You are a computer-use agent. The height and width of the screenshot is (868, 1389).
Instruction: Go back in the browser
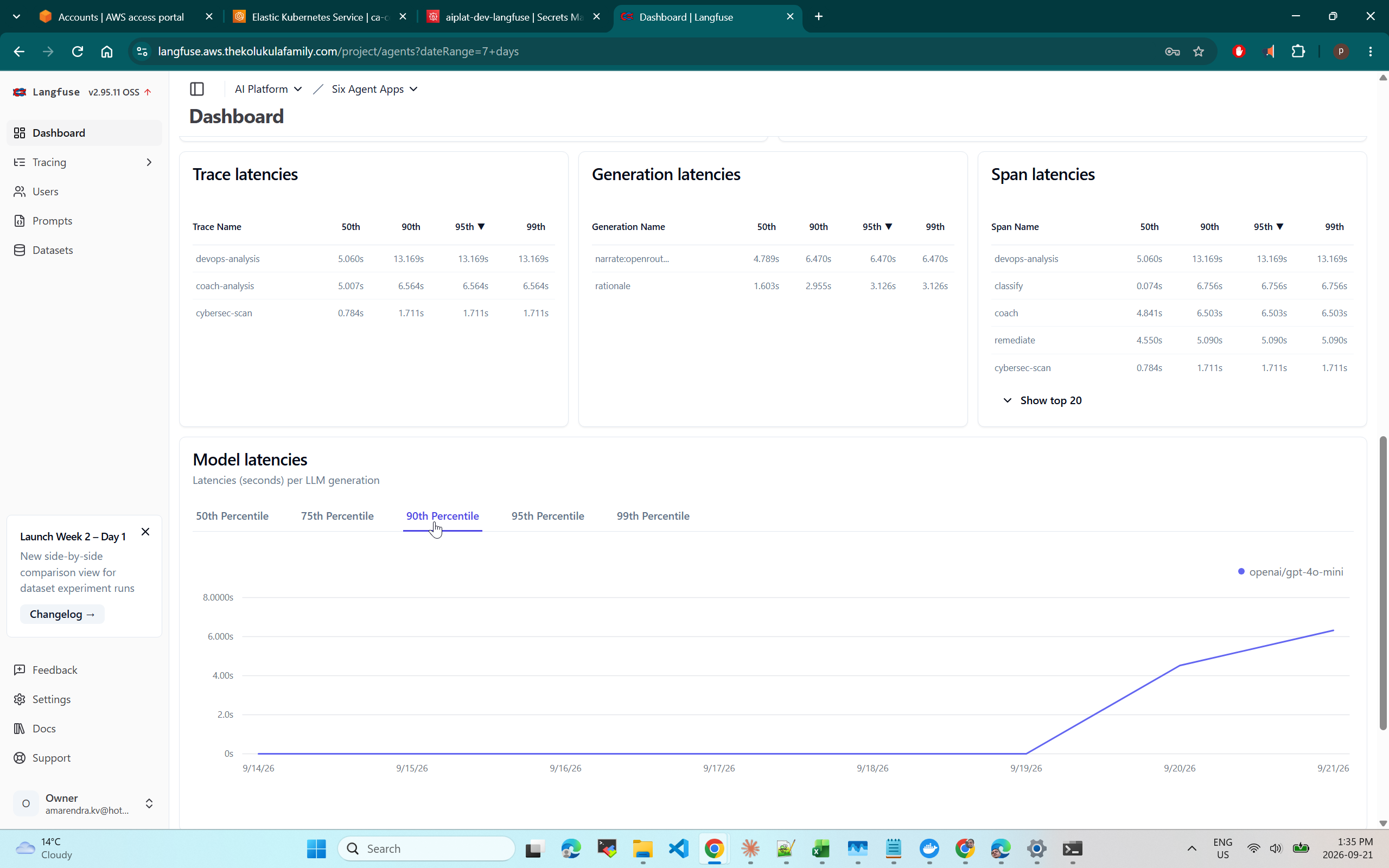pyautogui.click(x=19, y=52)
